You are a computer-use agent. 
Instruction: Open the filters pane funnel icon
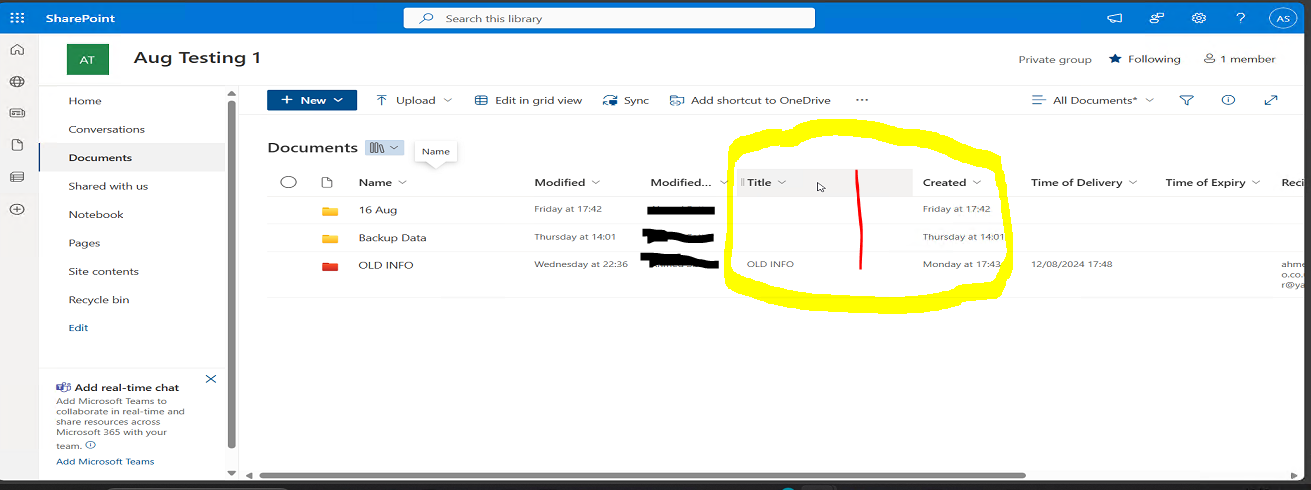(x=1187, y=100)
